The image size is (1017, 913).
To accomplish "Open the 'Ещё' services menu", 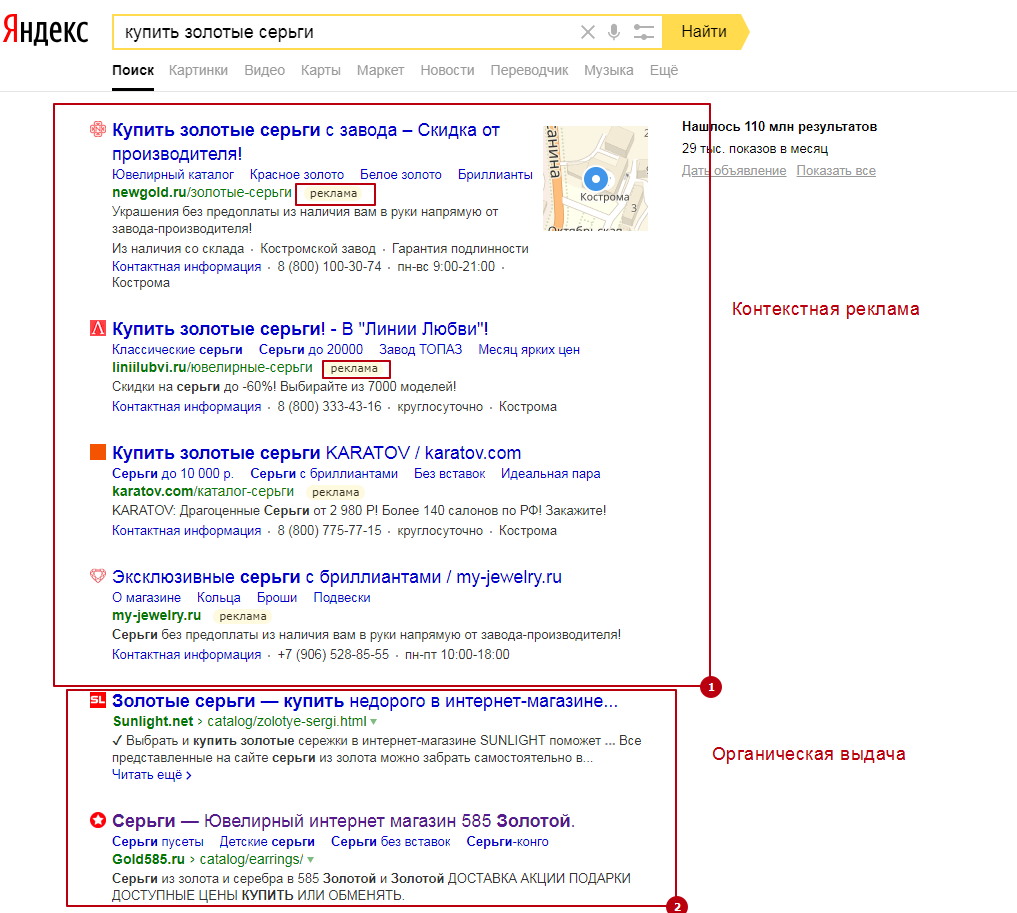I will click(x=664, y=70).
